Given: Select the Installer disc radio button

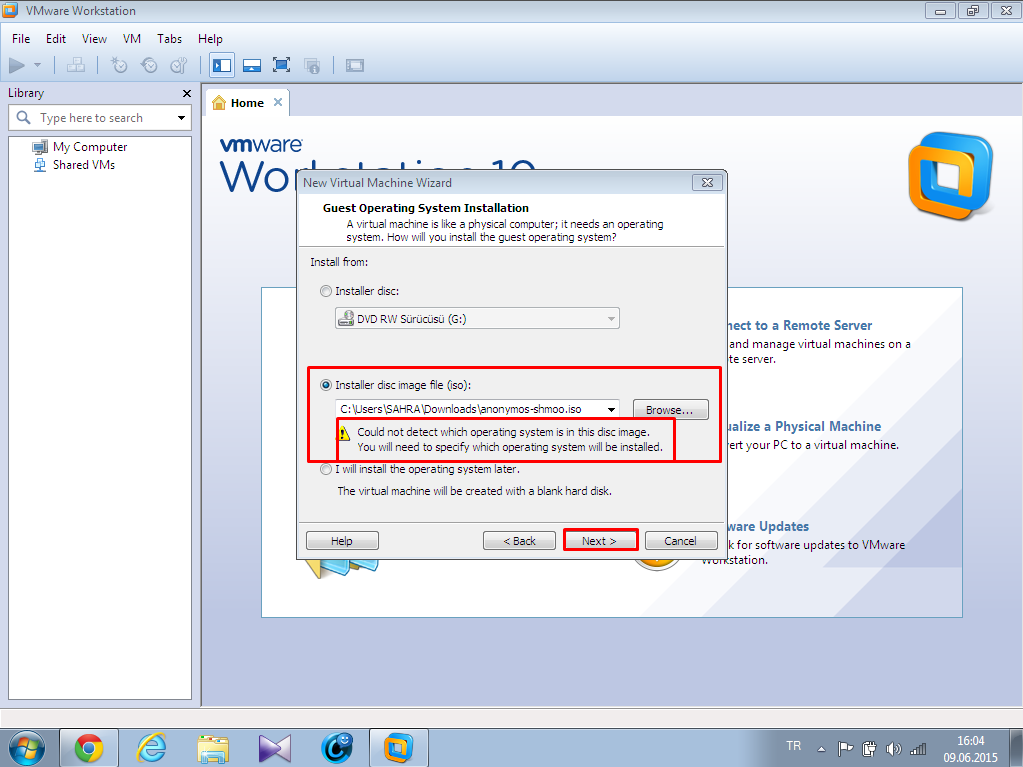Looking at the screenshot, I should (x=326, y=291).
